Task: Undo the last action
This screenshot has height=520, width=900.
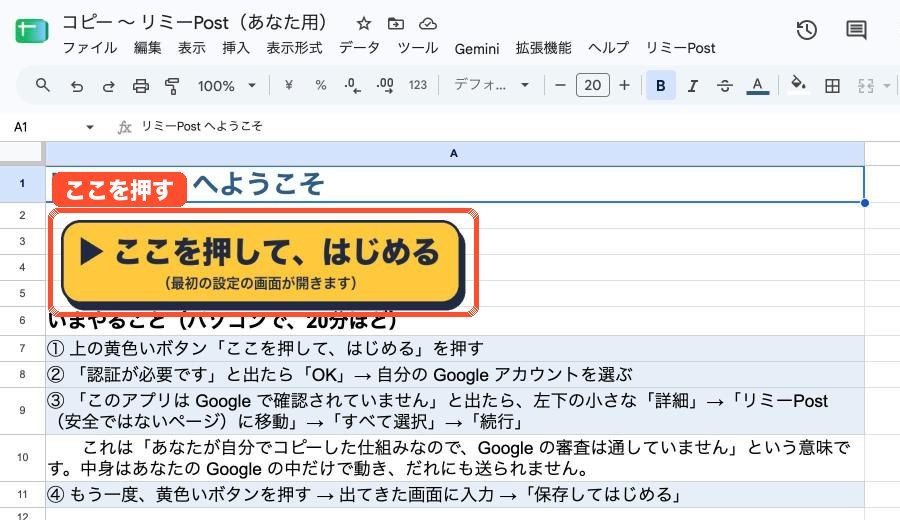Action: (76, 86)
